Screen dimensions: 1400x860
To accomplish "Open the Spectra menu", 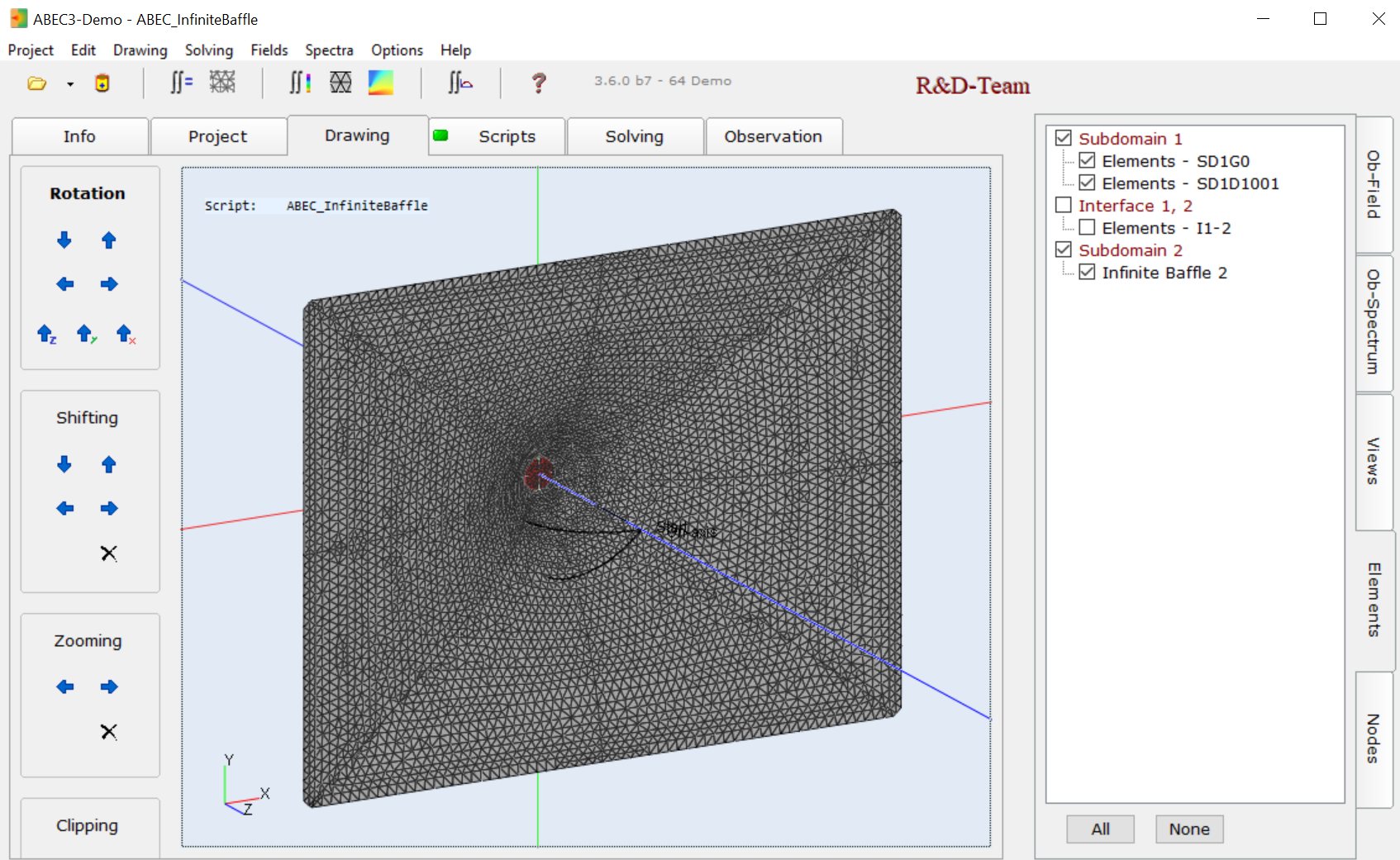I will pos(329,50).
